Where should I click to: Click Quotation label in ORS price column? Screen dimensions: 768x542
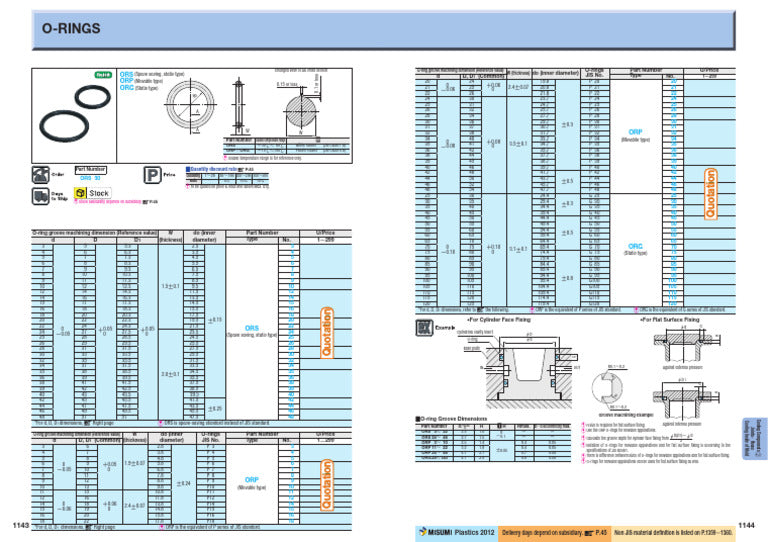click(x=326, y=332)
